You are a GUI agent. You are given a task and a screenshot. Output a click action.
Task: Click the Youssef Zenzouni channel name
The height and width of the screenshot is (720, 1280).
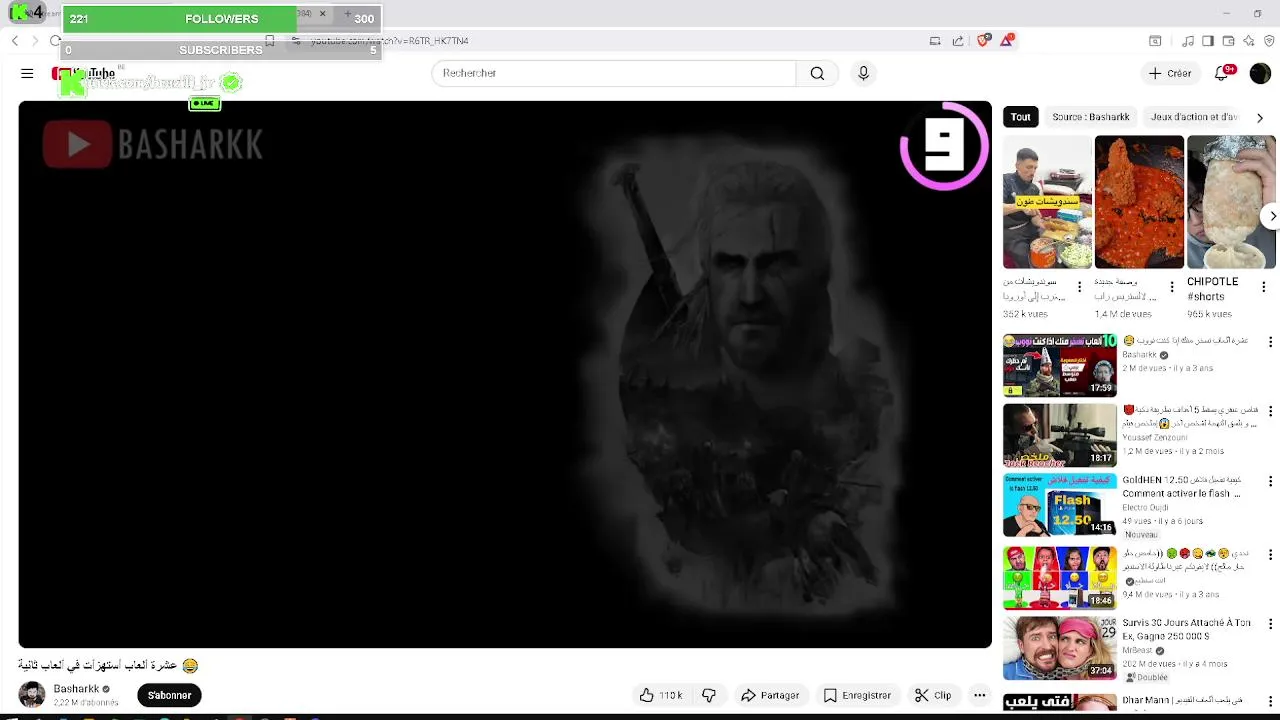coord(1154,437)
